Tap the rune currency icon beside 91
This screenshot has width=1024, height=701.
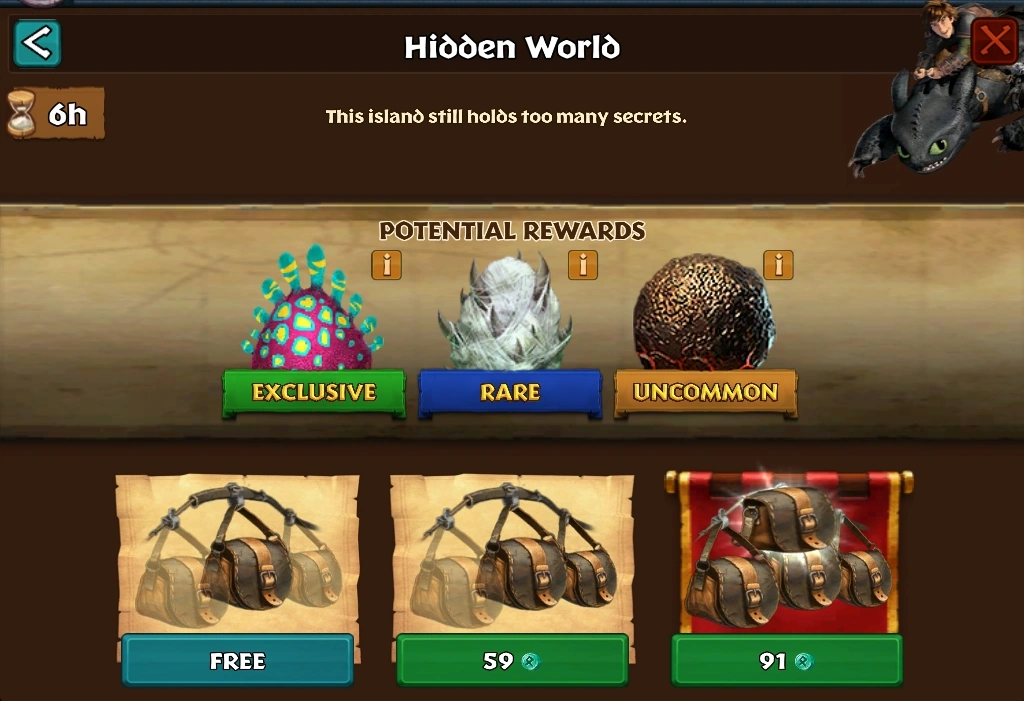[803, 661]
